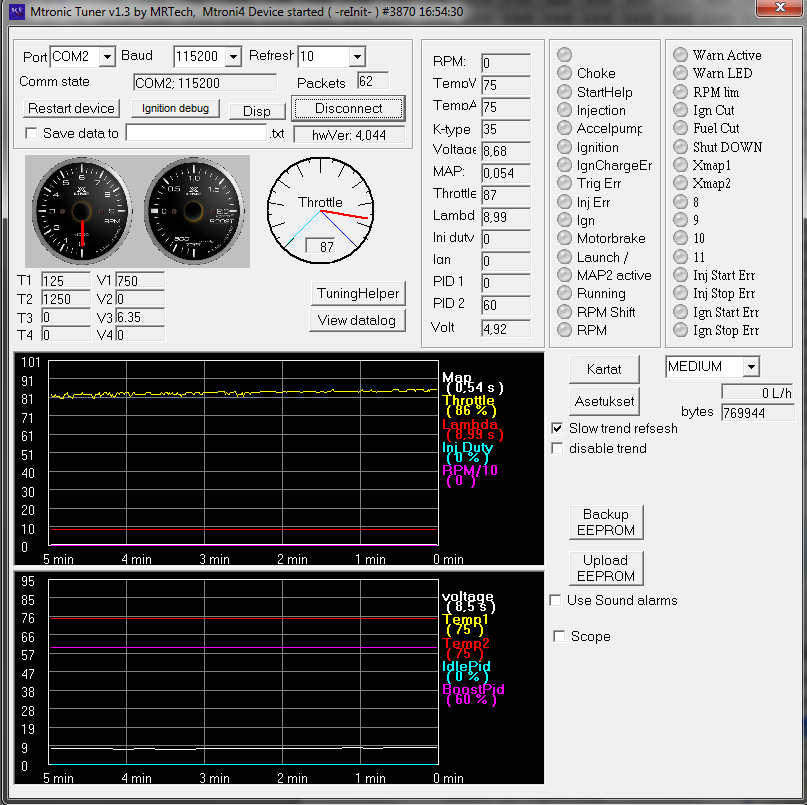807x805 pixels.
Task: Open the MEDIUM selection dropdown
Action: tap(751, 366)
